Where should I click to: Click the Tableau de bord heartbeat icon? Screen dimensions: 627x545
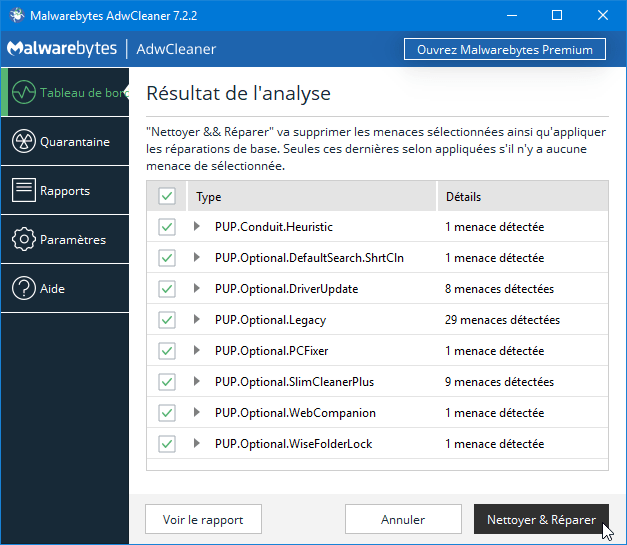pyautogui.click(x=24, y=92)
